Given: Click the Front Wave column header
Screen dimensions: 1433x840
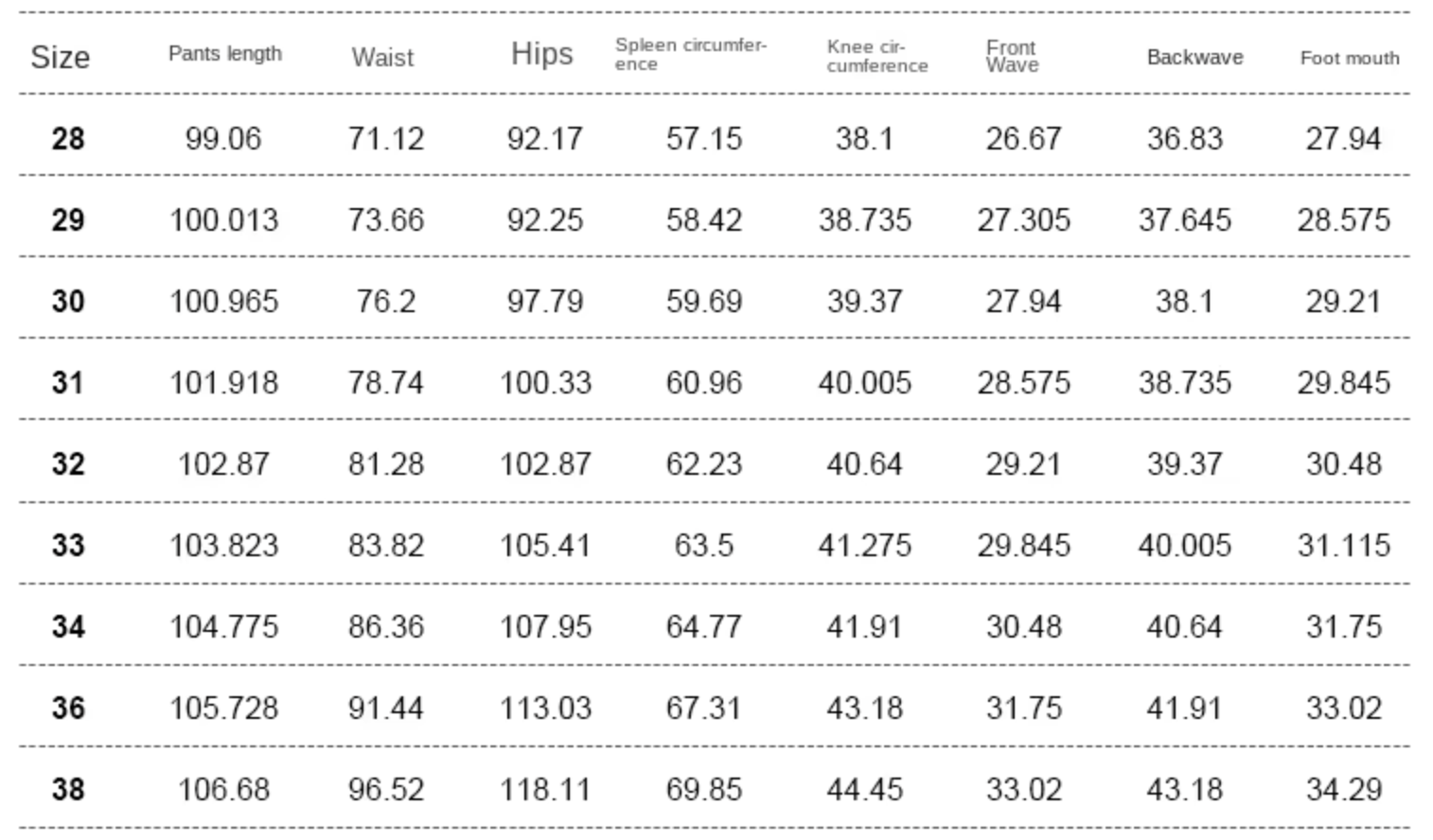Looking at the screenshot, I should pyautogui.click(x=1012, y=56).
